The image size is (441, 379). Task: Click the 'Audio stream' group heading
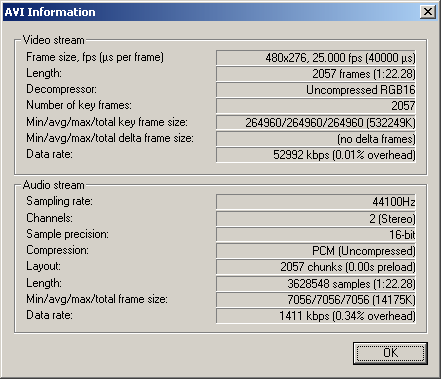click(53, 185)
